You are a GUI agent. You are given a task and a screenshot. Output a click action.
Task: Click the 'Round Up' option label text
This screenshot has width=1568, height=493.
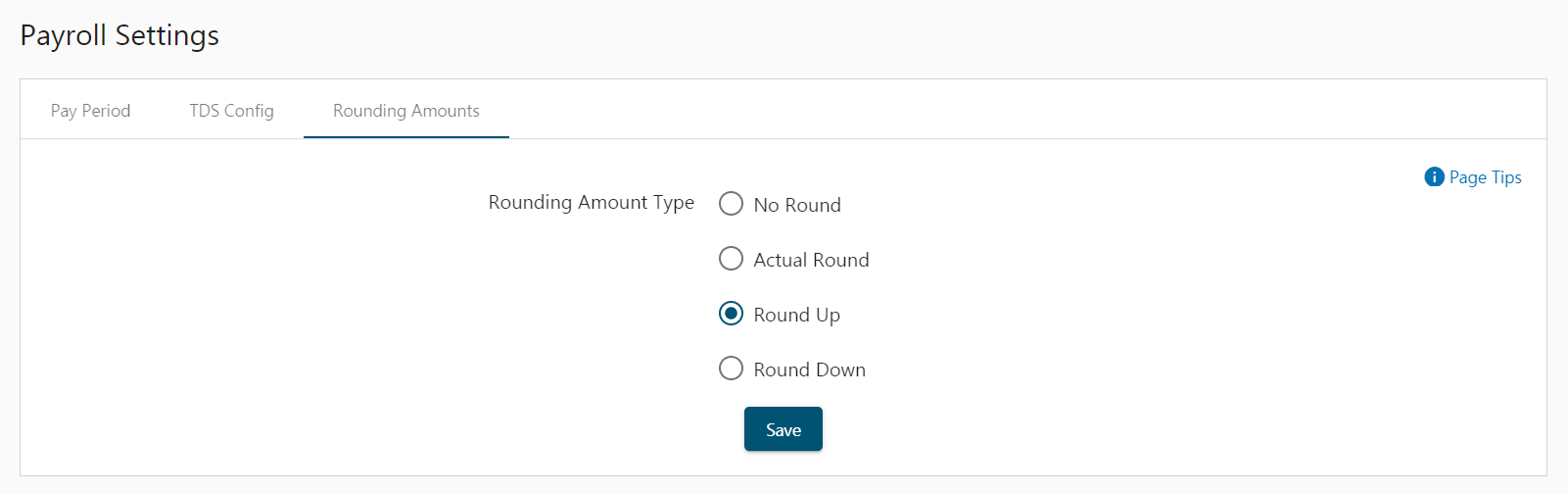[796, 315]
